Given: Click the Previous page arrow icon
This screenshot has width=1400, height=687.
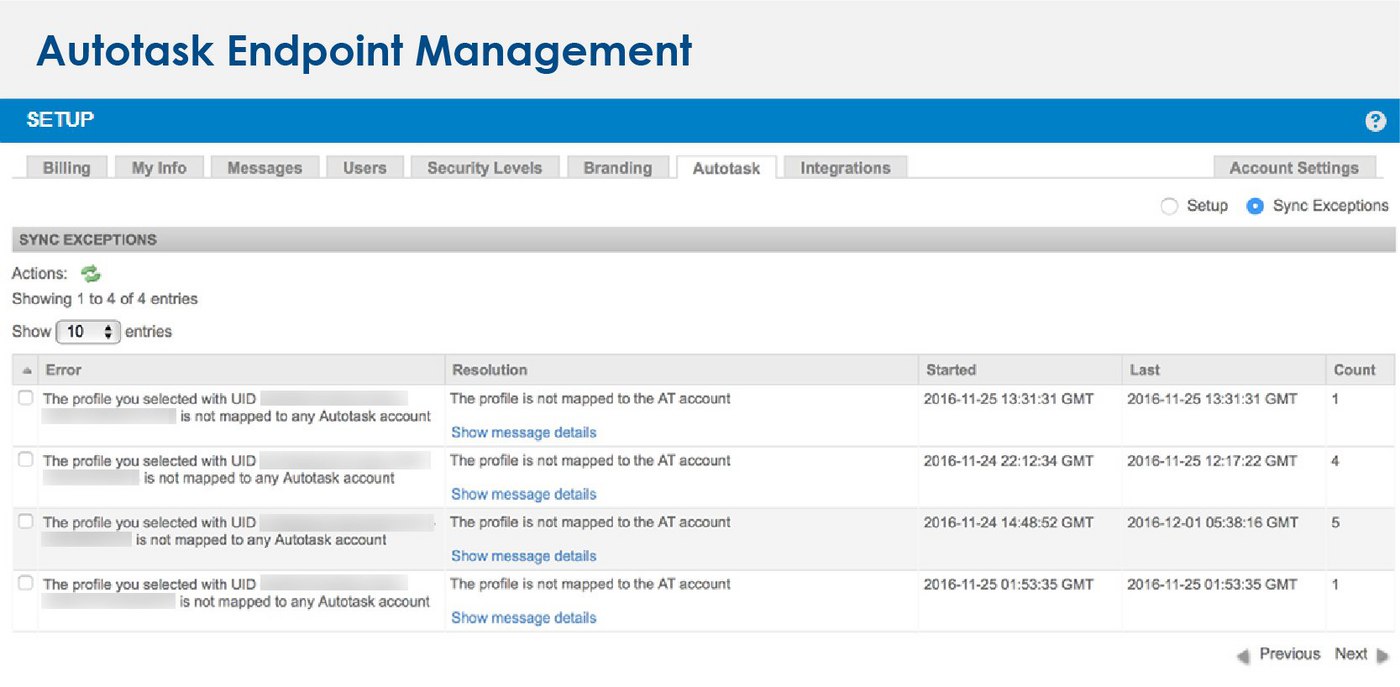Looking at the screenshot, I should [1244, 656].
